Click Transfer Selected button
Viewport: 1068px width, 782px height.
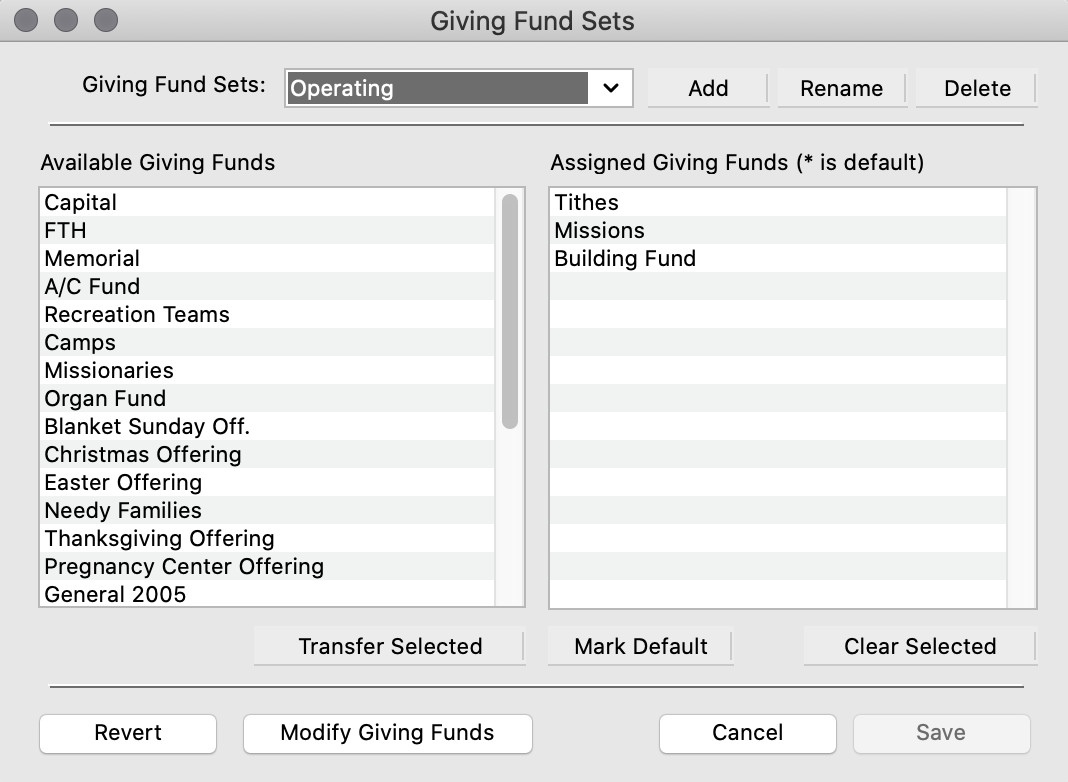click(390, 646)
